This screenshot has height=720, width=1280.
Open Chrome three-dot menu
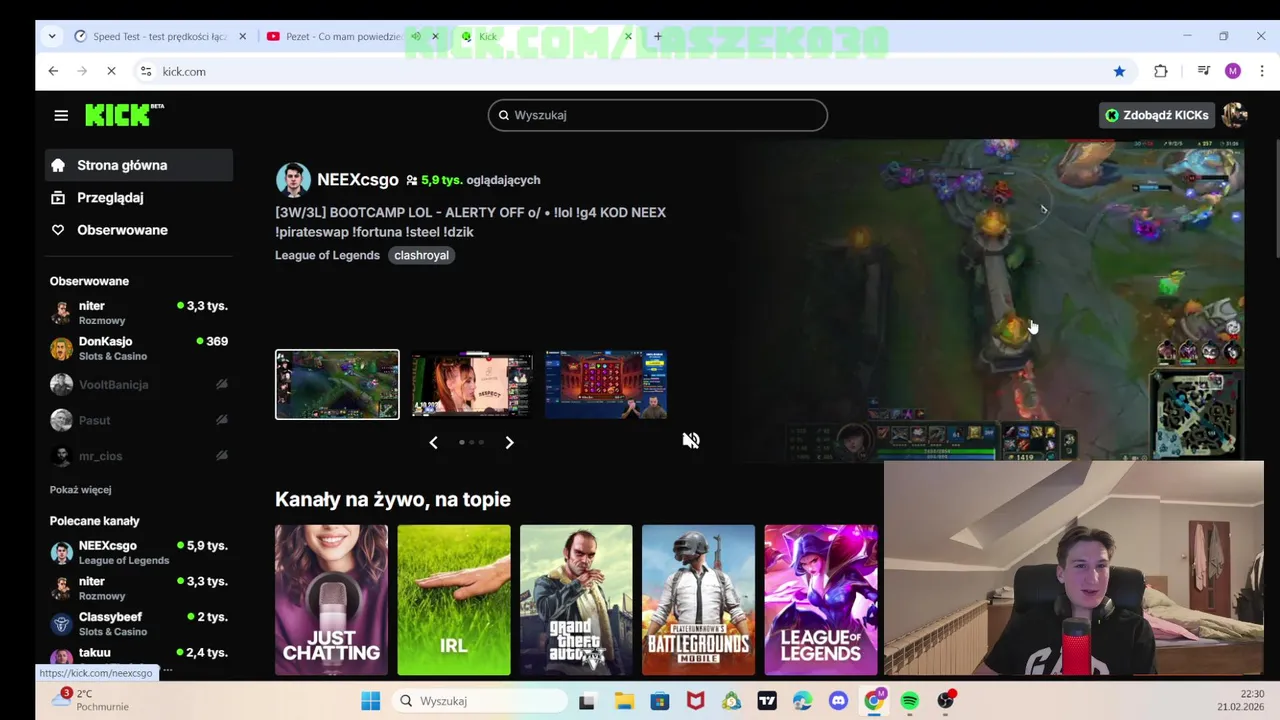click(1262, 71)
